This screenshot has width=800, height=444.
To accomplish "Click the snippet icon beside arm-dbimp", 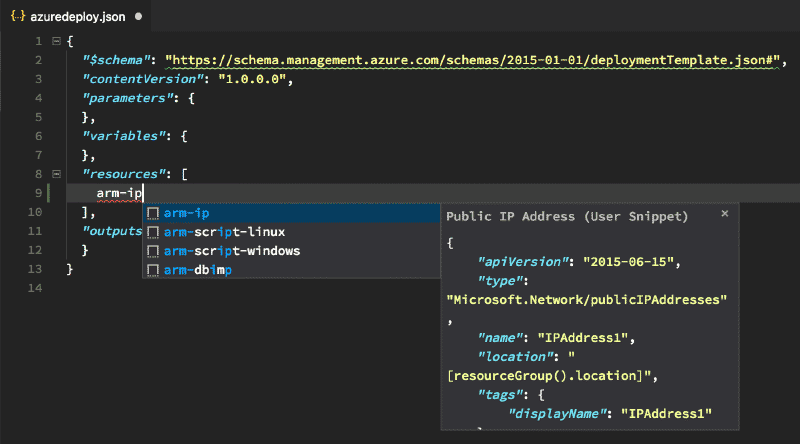I will [153, 270].
